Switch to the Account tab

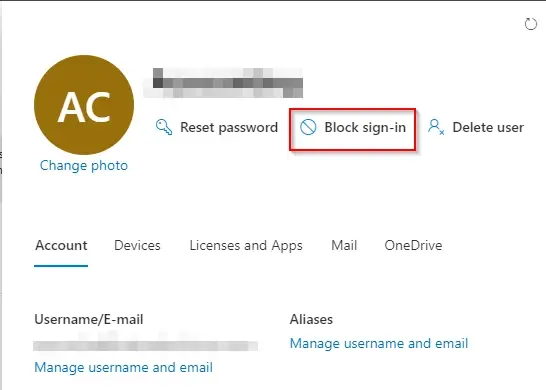(x=61, y=245)
